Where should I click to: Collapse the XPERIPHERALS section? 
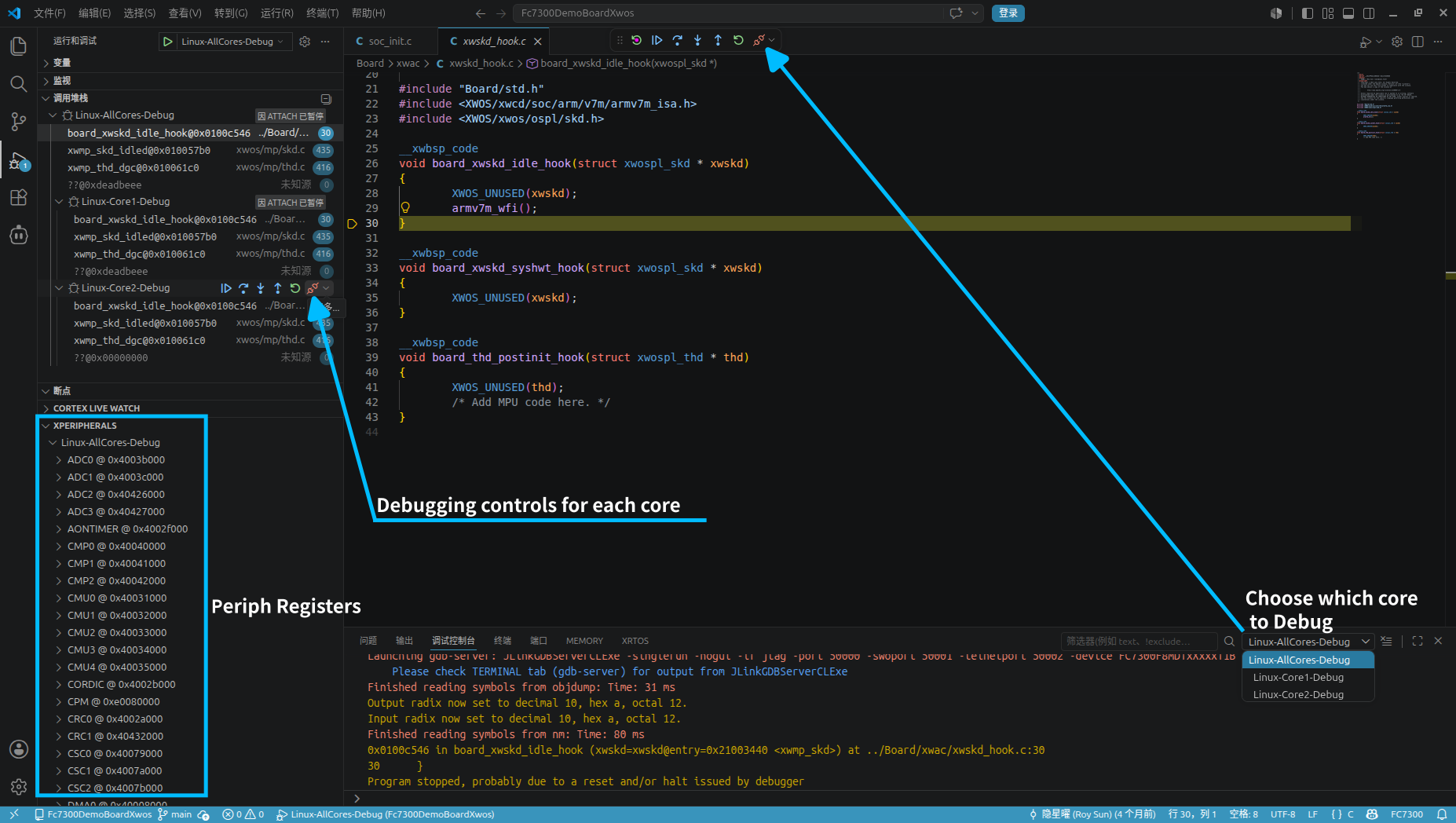(191, 426)
